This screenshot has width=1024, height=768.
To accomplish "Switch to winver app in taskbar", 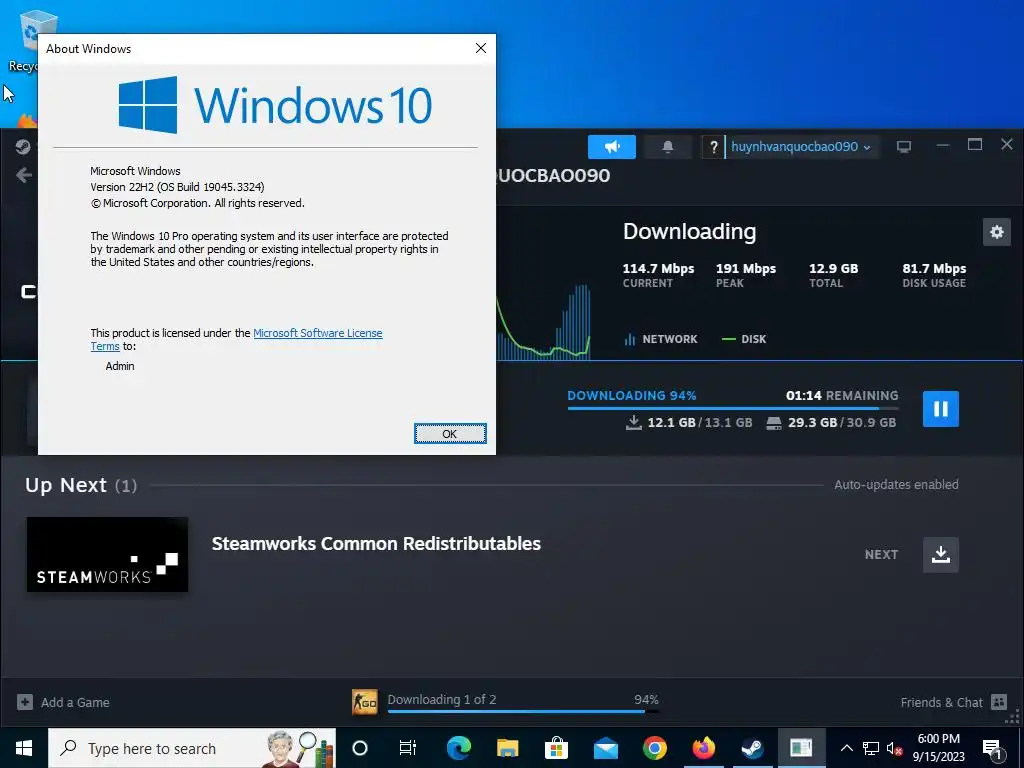I will coord(801,748).
